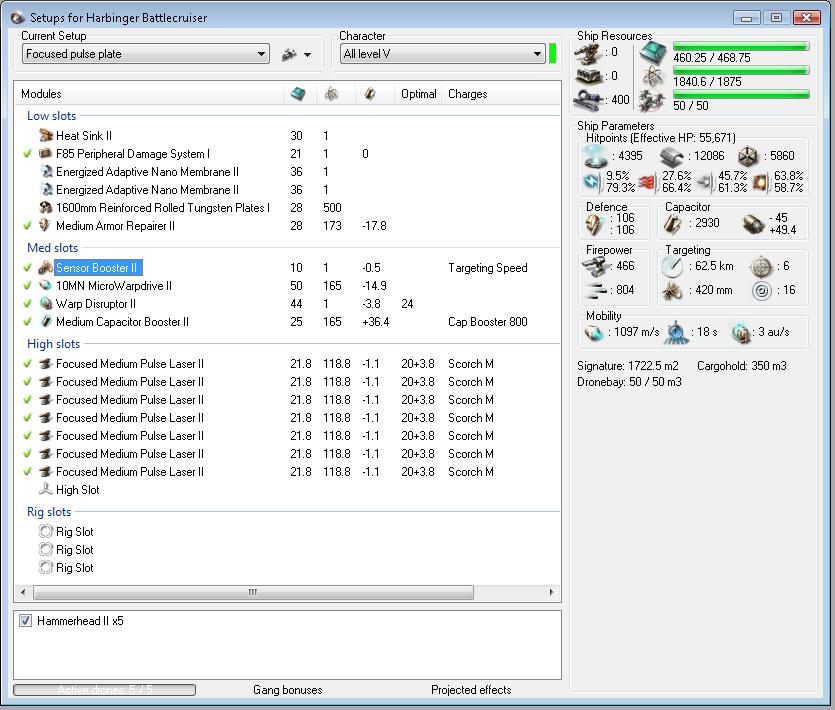Open the Projected effects tab
835x710 pixels.
point(471,690)
